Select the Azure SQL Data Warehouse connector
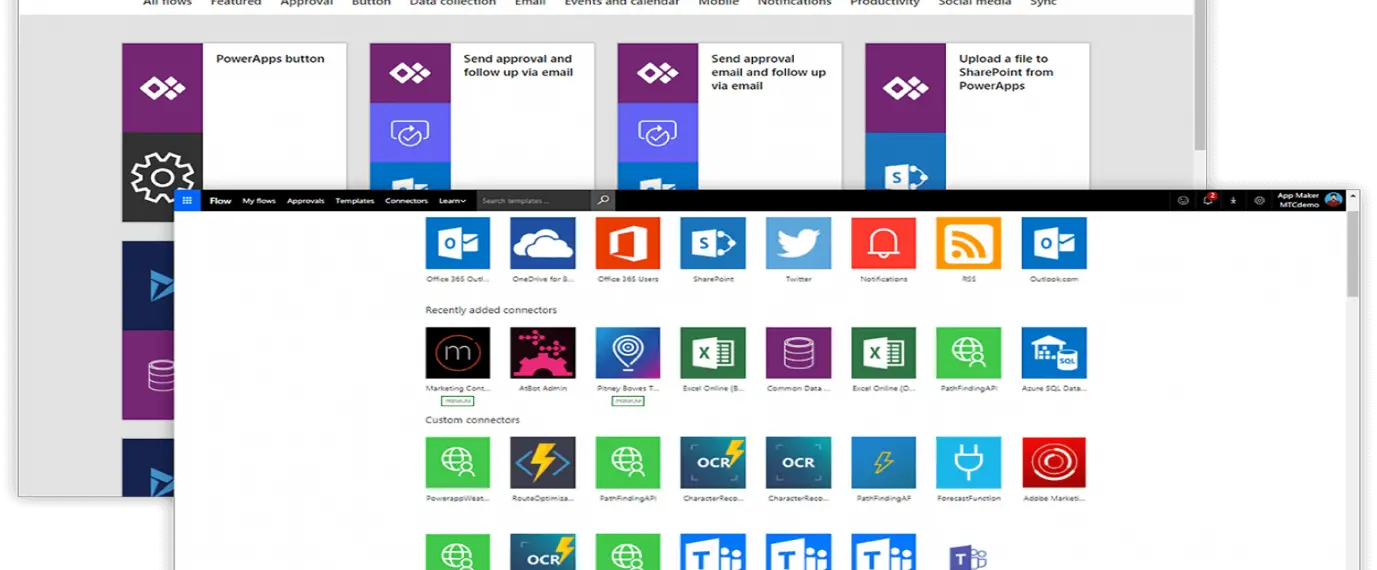 click(x=1053, y=353)
